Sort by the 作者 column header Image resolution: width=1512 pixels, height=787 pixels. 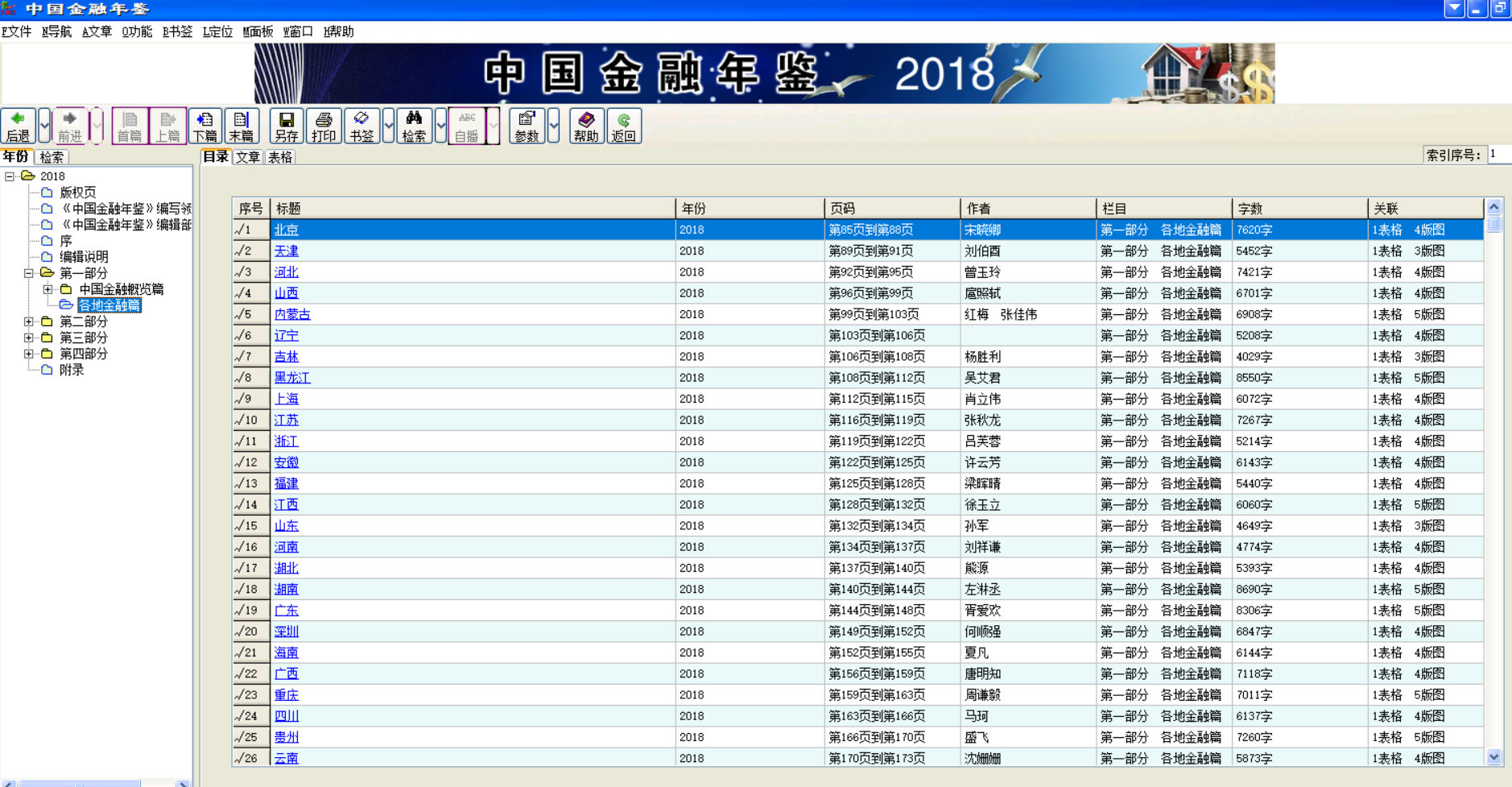click(1028, 209)
